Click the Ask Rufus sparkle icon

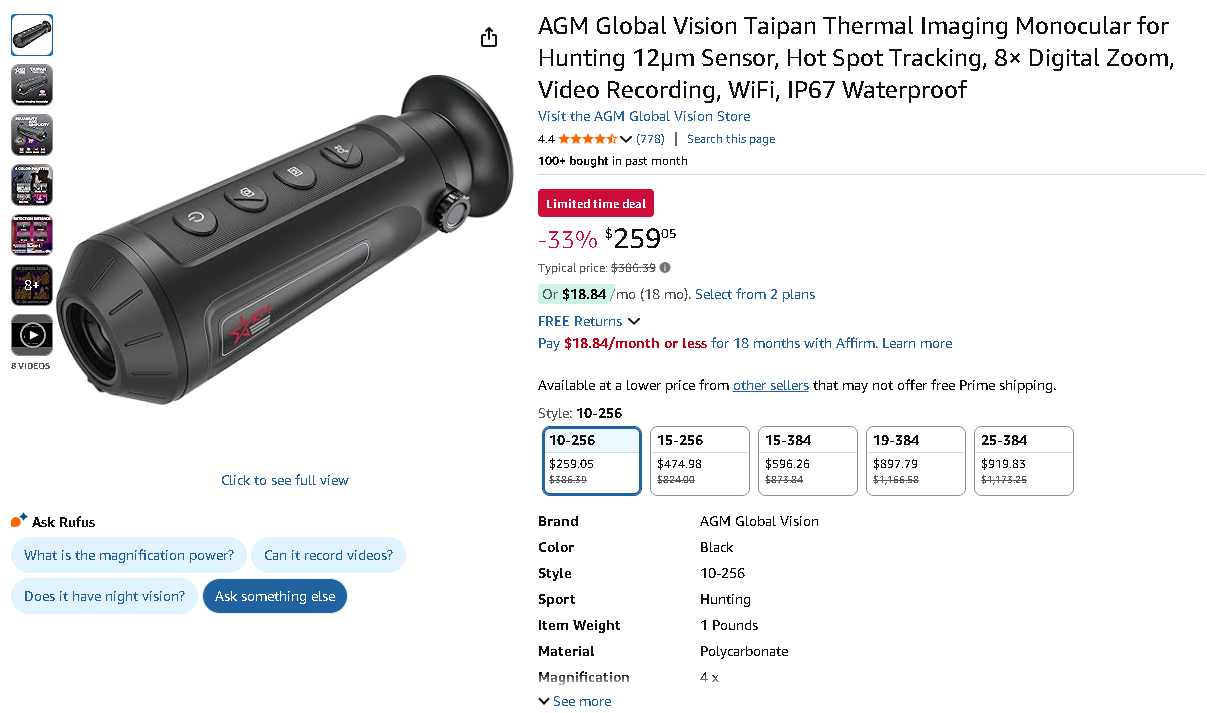point(19,521)
